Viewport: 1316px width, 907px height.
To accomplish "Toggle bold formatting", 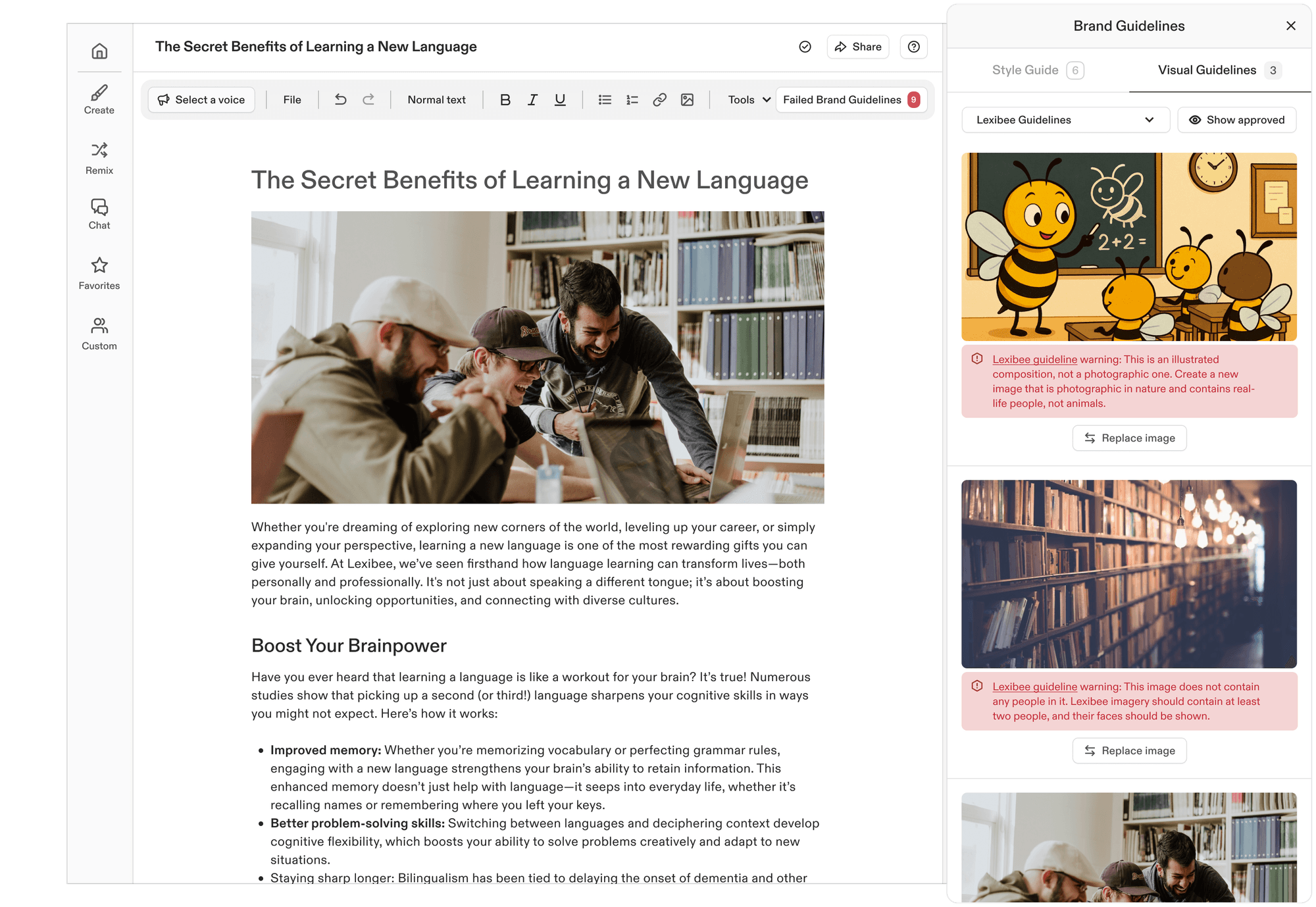I will [x=505, y=99].
